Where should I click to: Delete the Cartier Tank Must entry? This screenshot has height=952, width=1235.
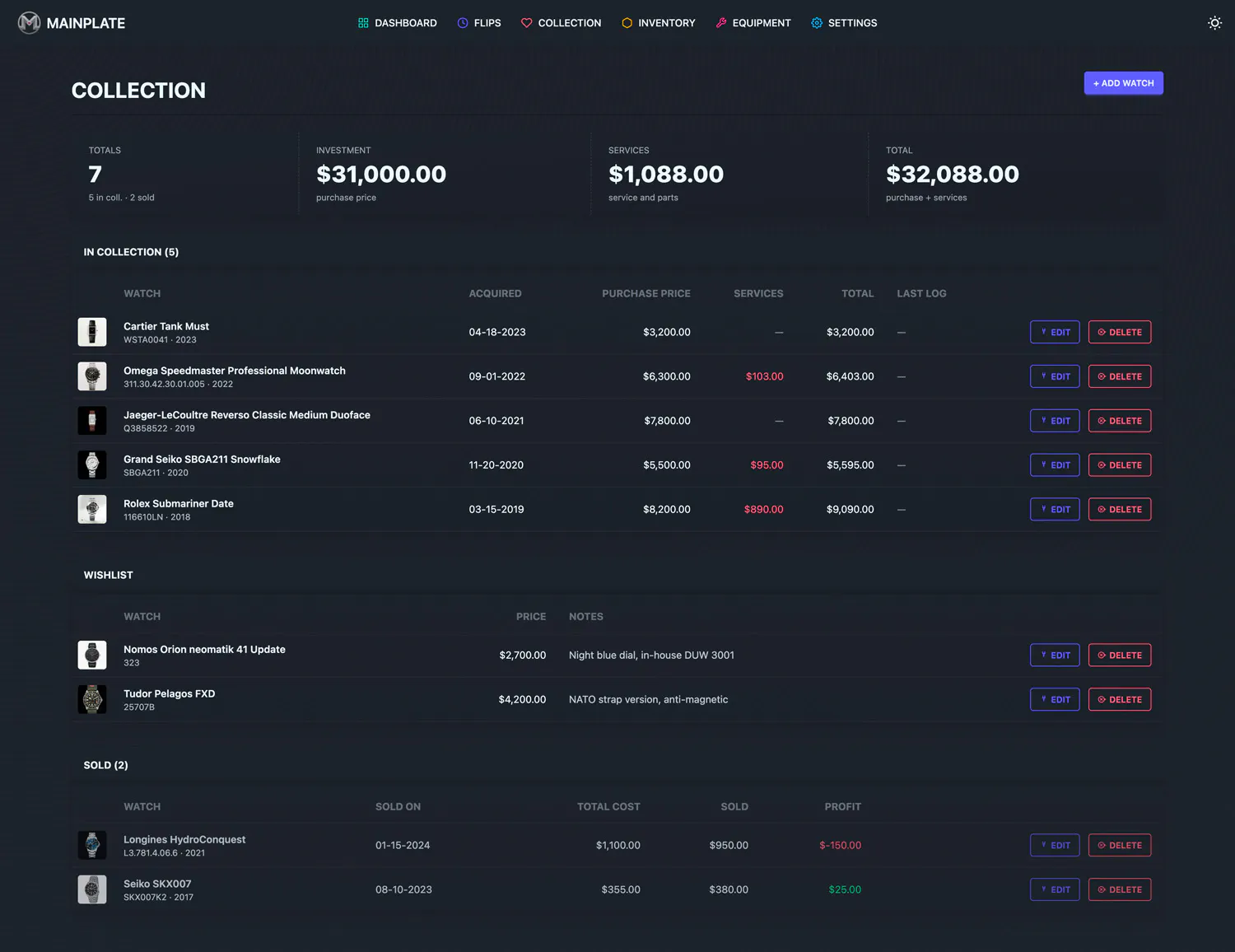(x=1120, y=332)
